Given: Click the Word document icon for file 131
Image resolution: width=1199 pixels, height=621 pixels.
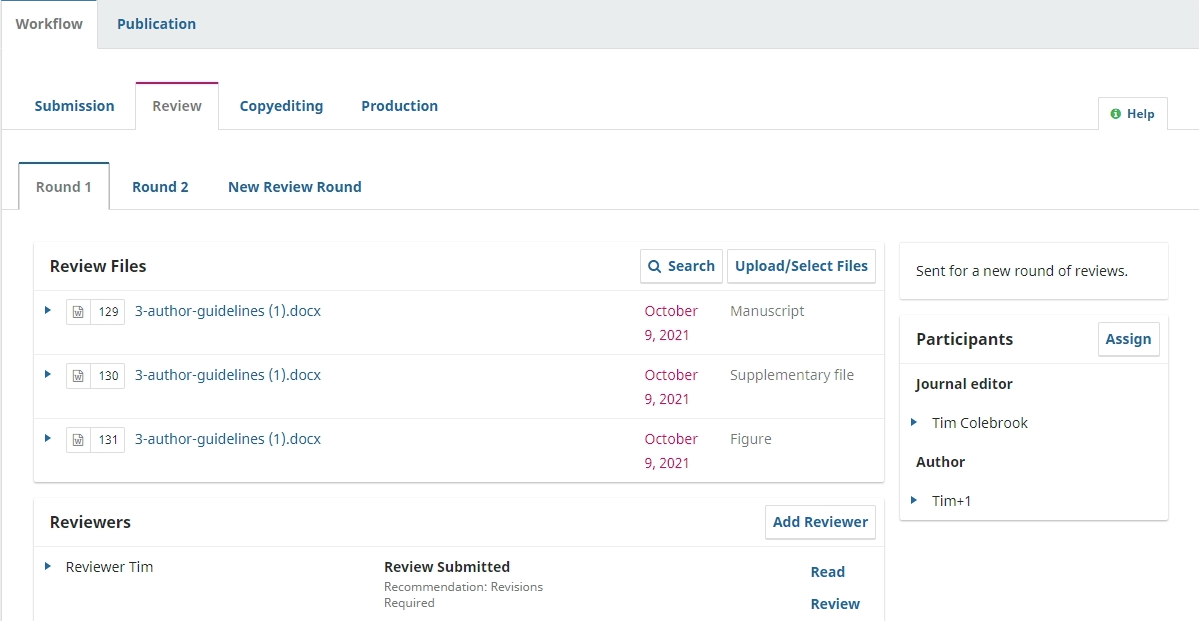Looking at the screenshot, I should coord(78,440).
